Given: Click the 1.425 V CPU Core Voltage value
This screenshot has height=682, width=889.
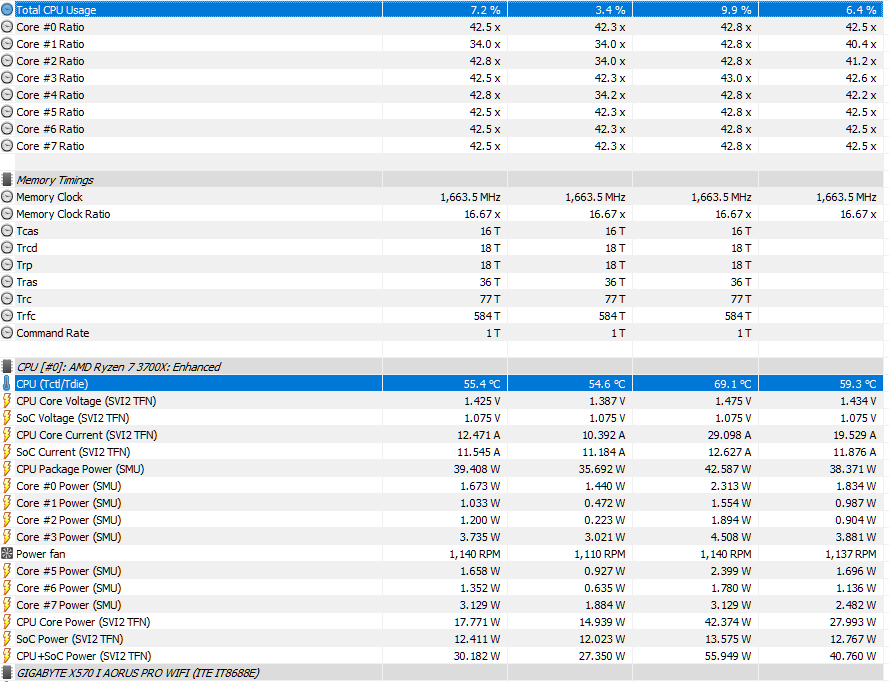Looking at the screenshot, I should (481, 401).
